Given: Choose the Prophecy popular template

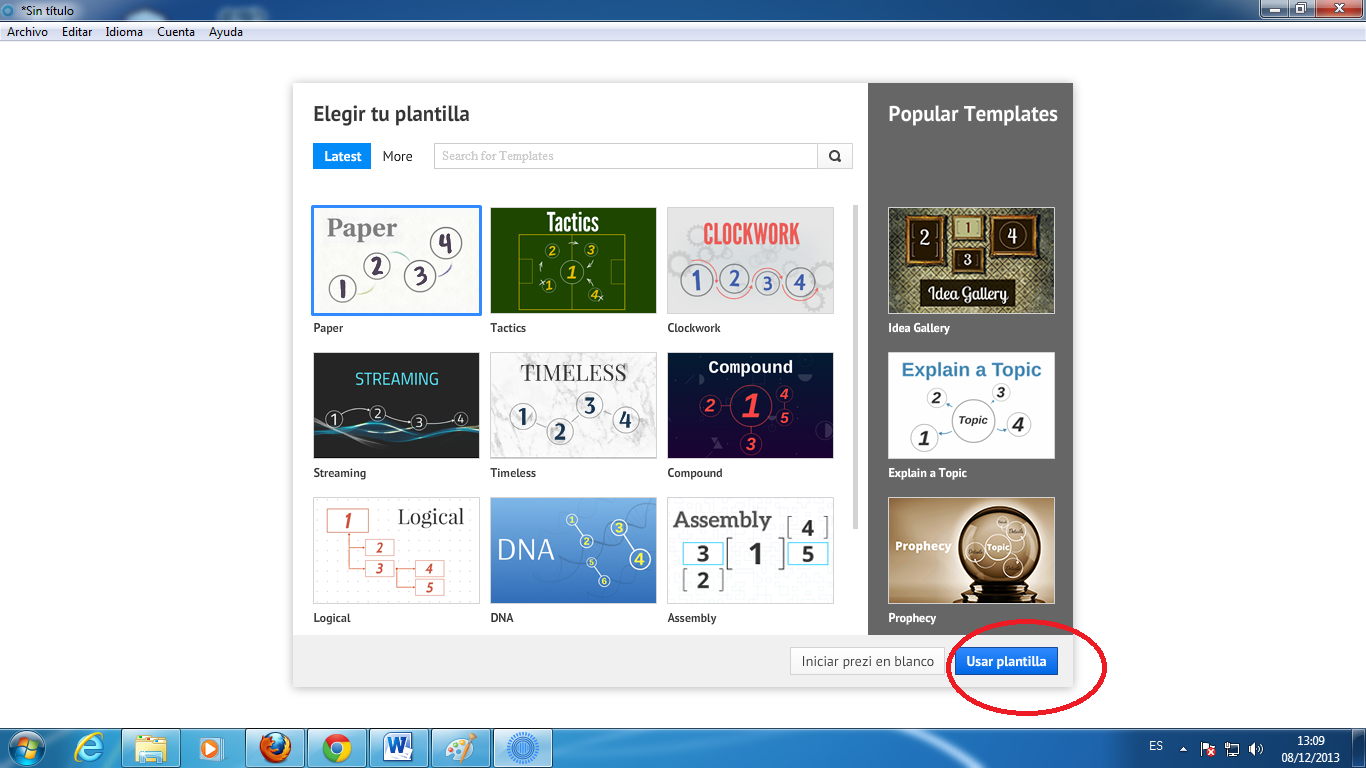Looking at the screenshot, I should click(970, 550).
